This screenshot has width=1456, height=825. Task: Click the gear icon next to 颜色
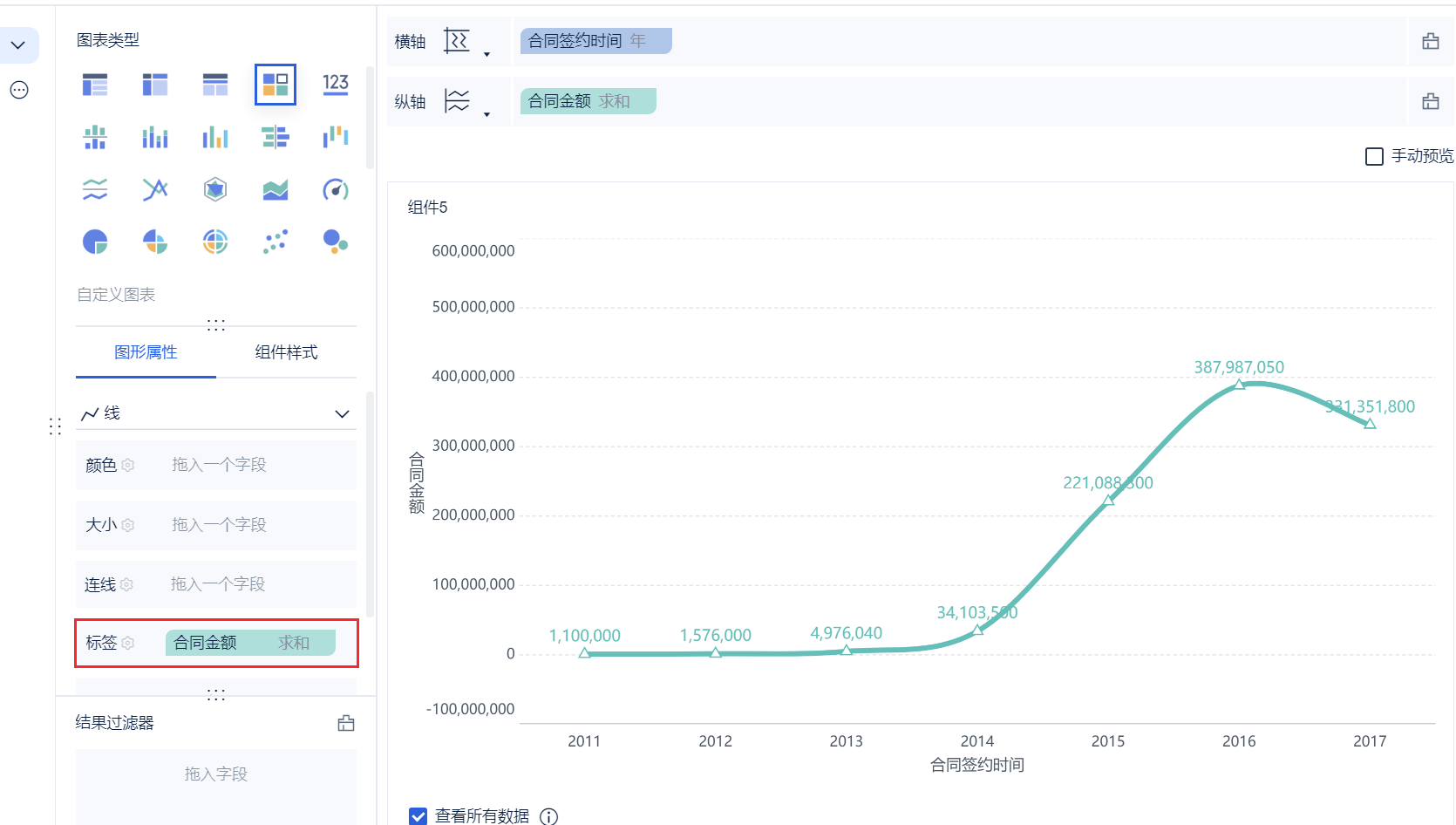(128, 466)
